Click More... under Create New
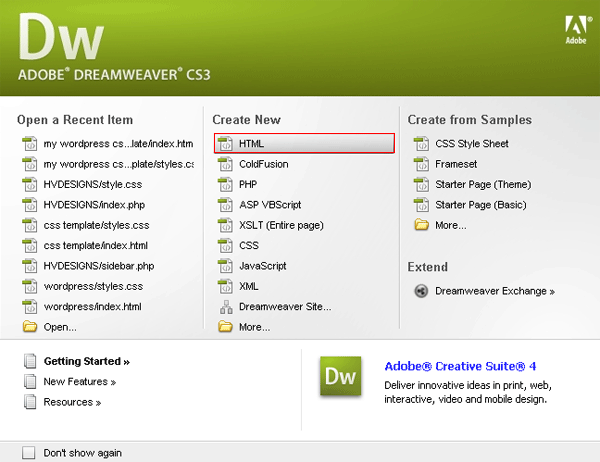The height and width of the screenshot is (462, 600). (254, 327)
